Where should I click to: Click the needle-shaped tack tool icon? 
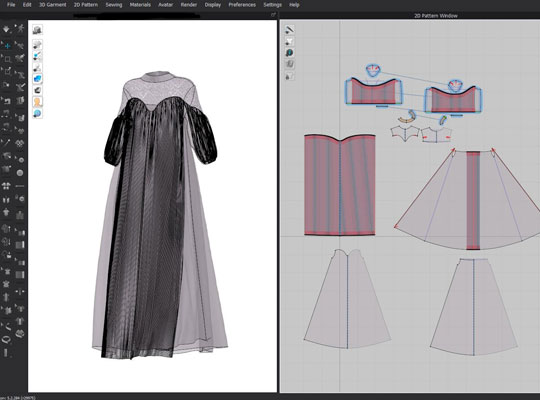point(6,143)
